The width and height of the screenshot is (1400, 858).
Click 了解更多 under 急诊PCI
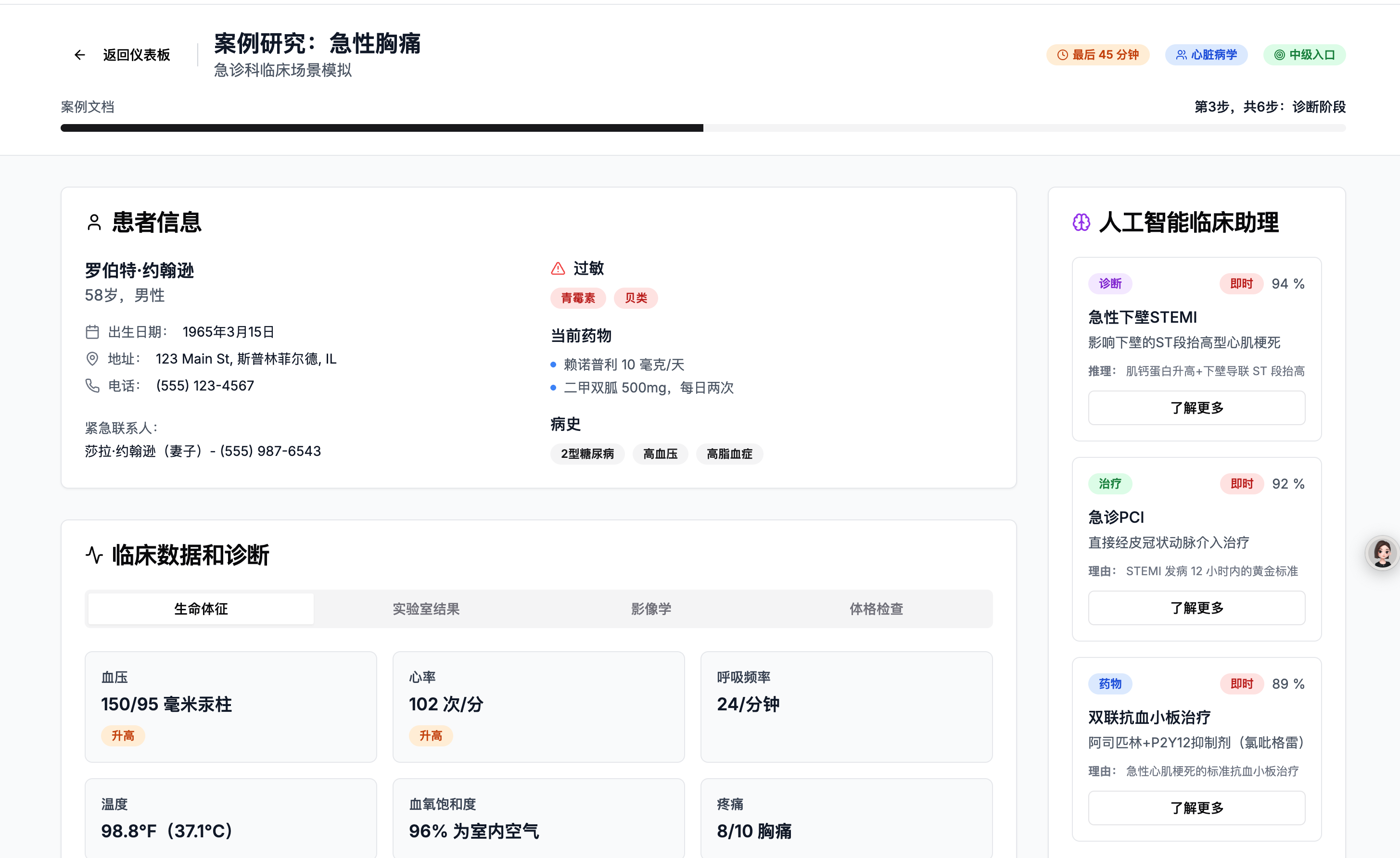[1196, 607]
